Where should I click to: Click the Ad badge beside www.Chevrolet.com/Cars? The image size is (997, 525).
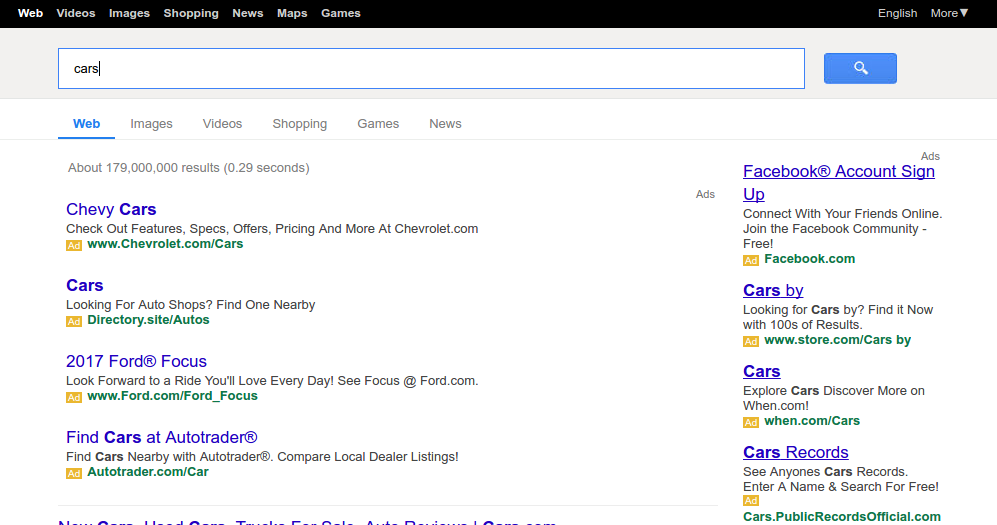point(73,245)
